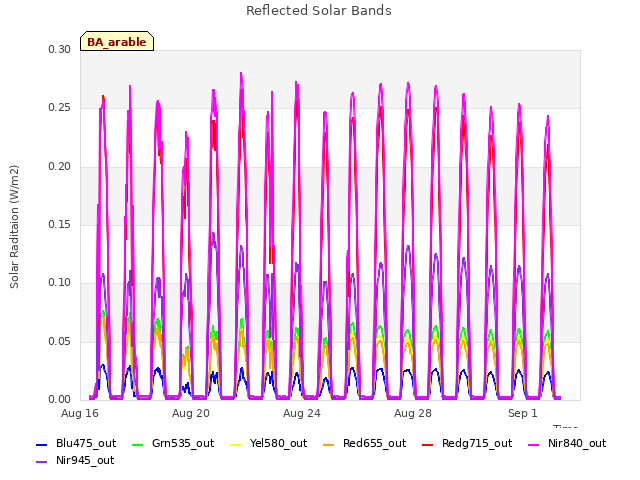Click the Solar Raditaion (W/m2) axis label
Screen dimensions: 640x480
pos(14,227)
